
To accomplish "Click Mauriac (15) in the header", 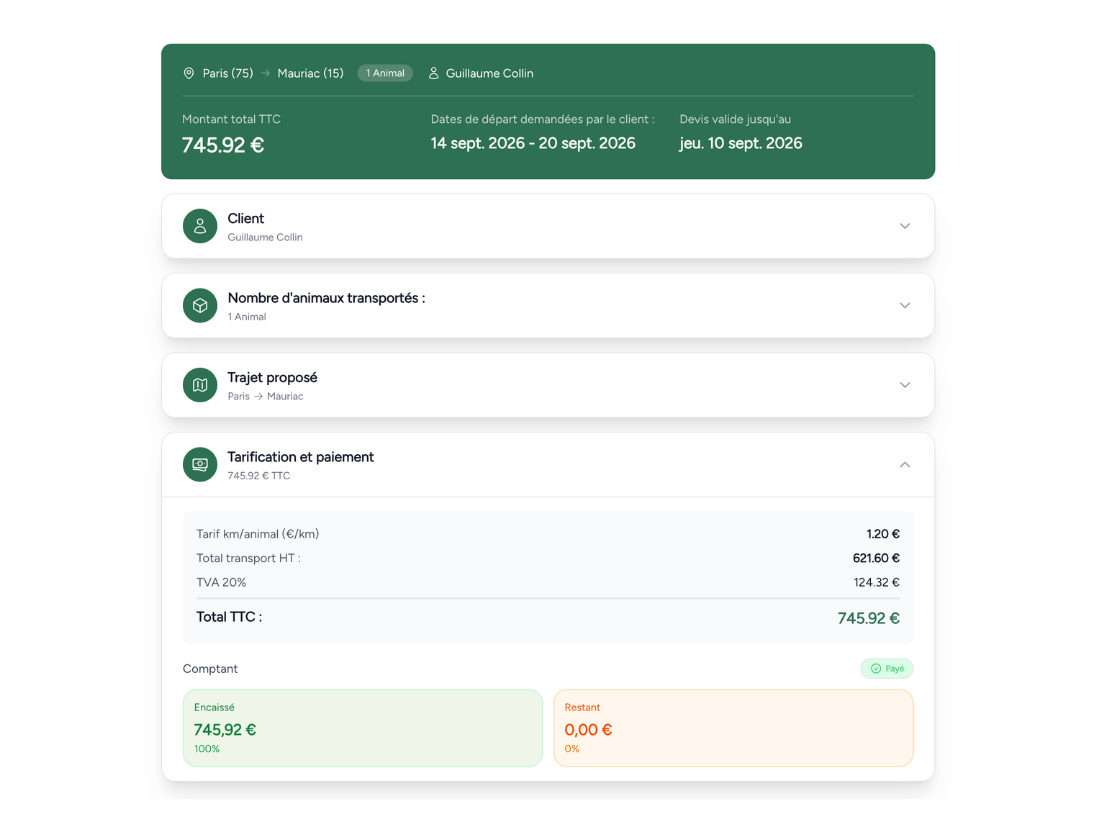I will (x=310, y=73).
